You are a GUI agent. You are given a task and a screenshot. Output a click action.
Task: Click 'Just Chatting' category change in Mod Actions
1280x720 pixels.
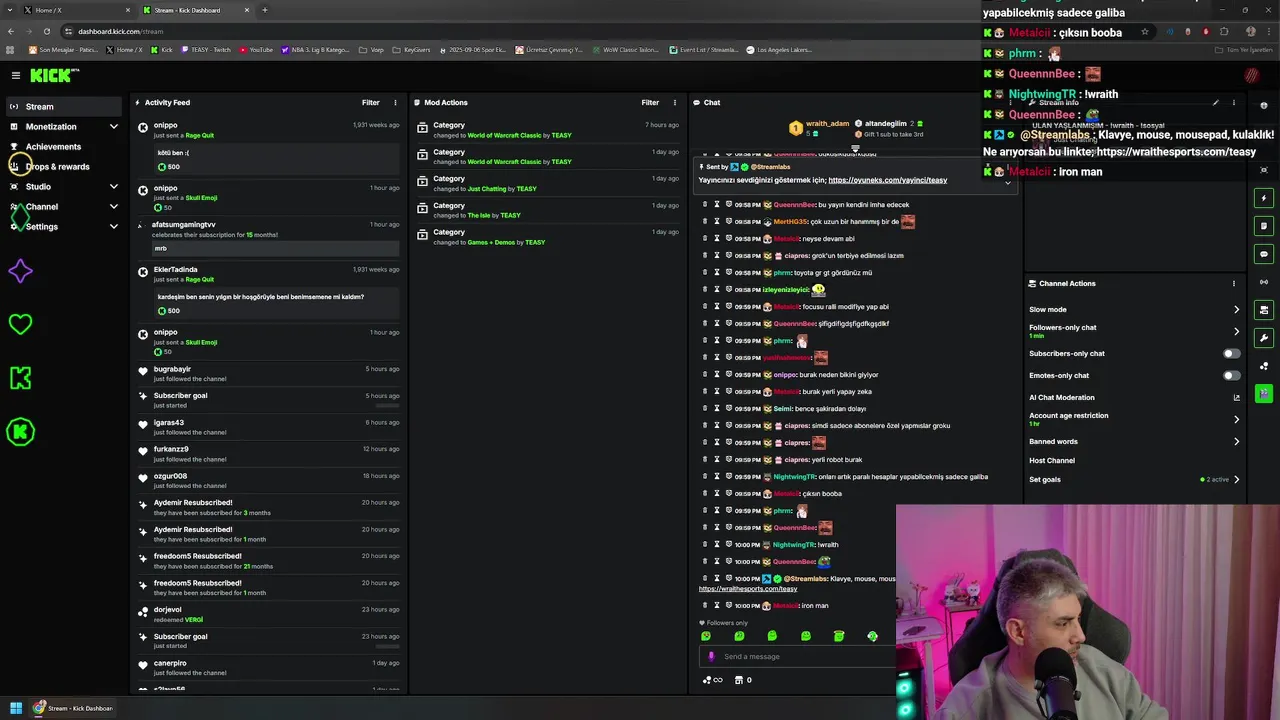[548, 183]
